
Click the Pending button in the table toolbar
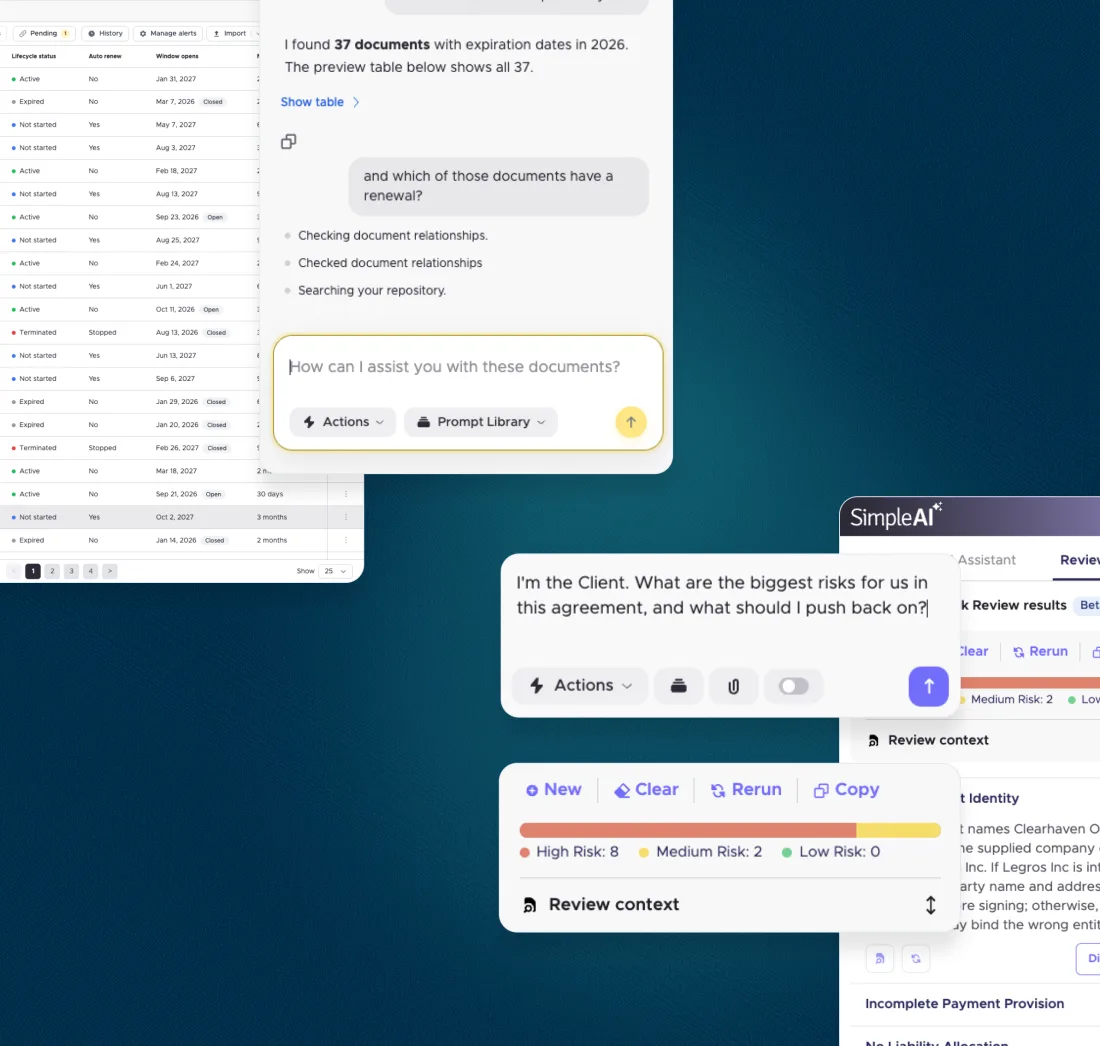point(43,33)
